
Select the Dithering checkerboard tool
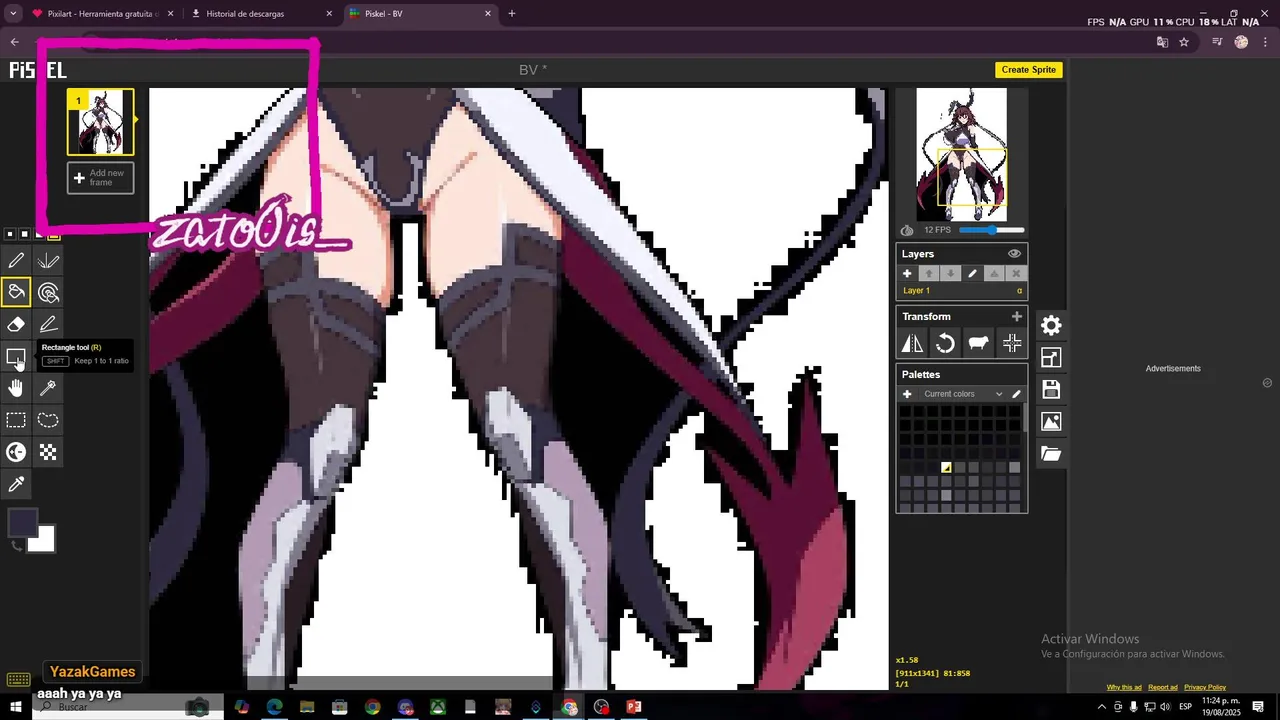(x=48, y=453)
